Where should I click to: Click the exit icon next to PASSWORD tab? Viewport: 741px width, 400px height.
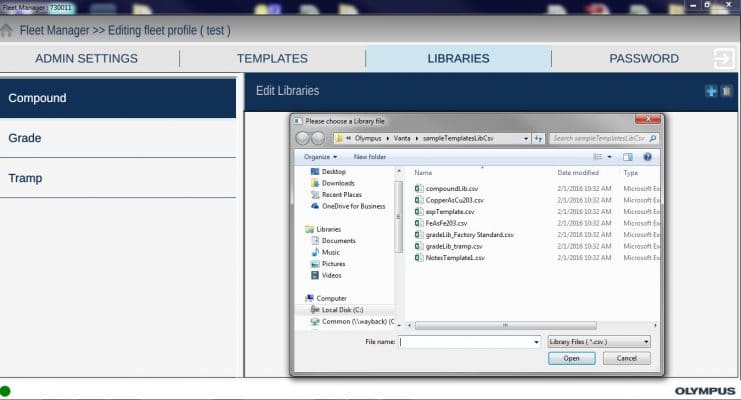724,59
